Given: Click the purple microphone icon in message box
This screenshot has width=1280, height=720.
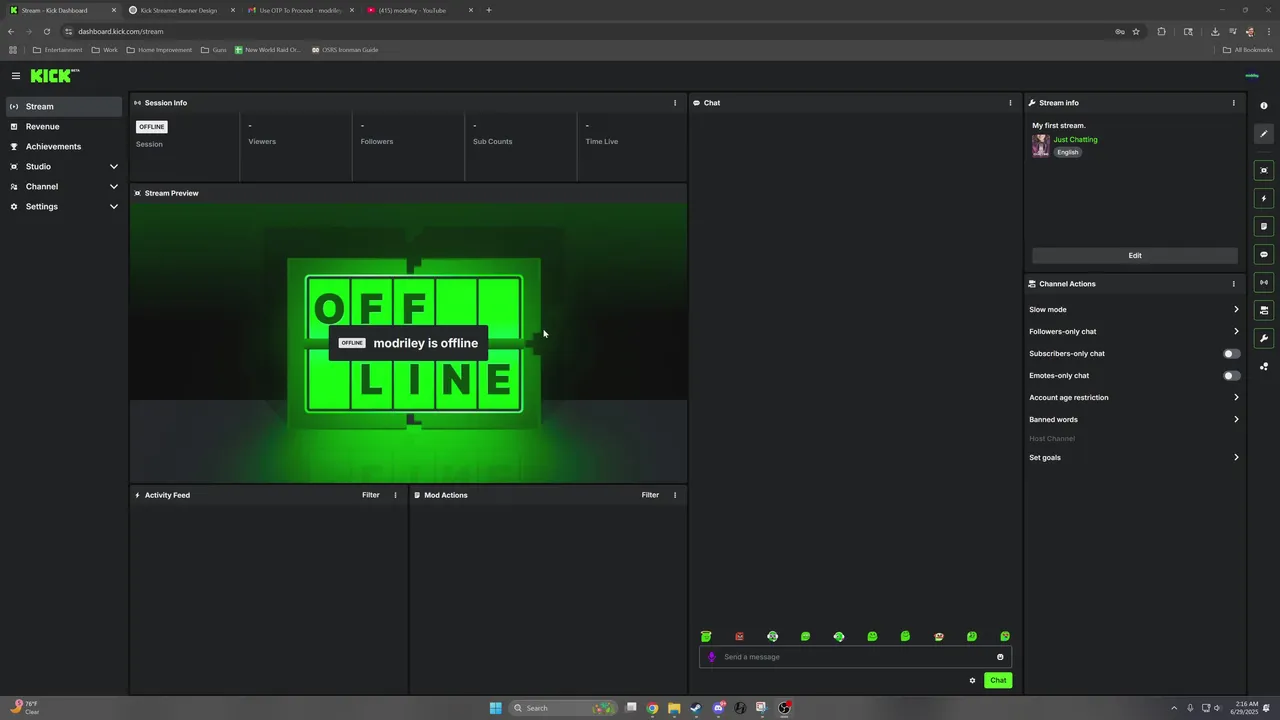Looking at the screenshot, I should (712, 657).
